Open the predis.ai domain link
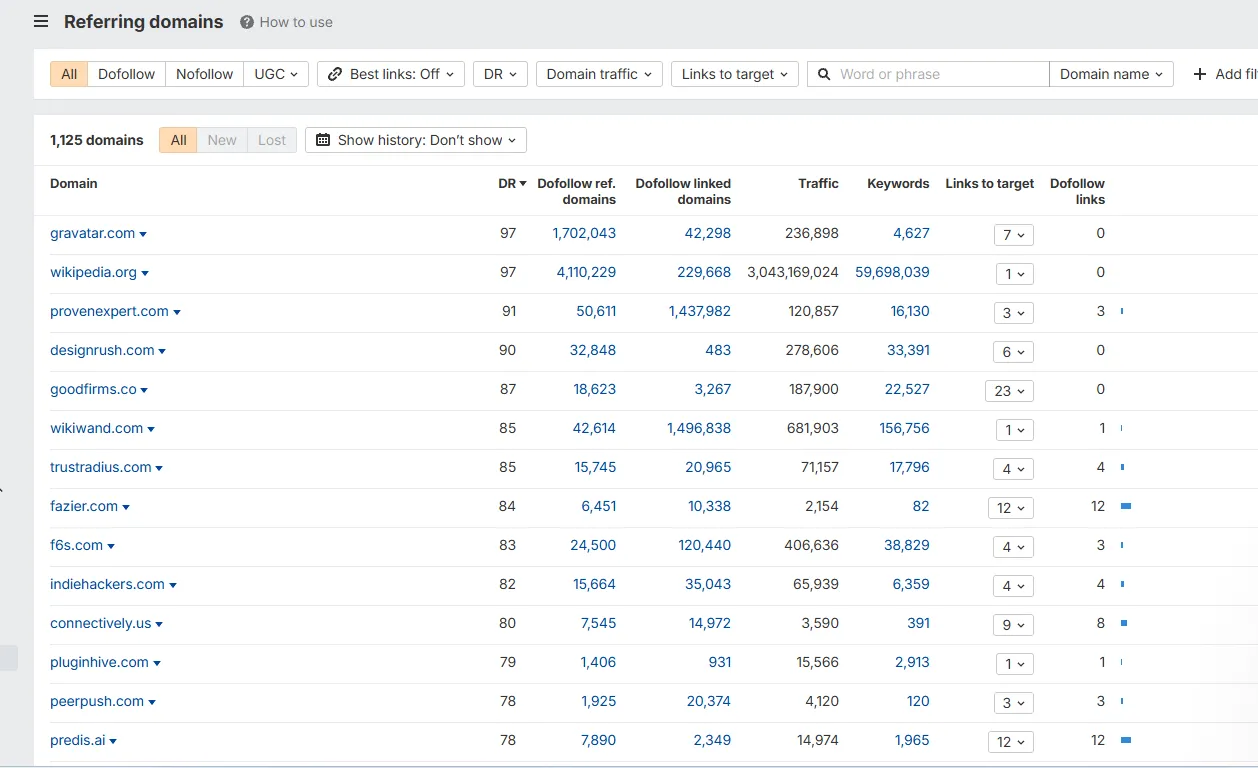1258x768 pixels. click(77, 740)
